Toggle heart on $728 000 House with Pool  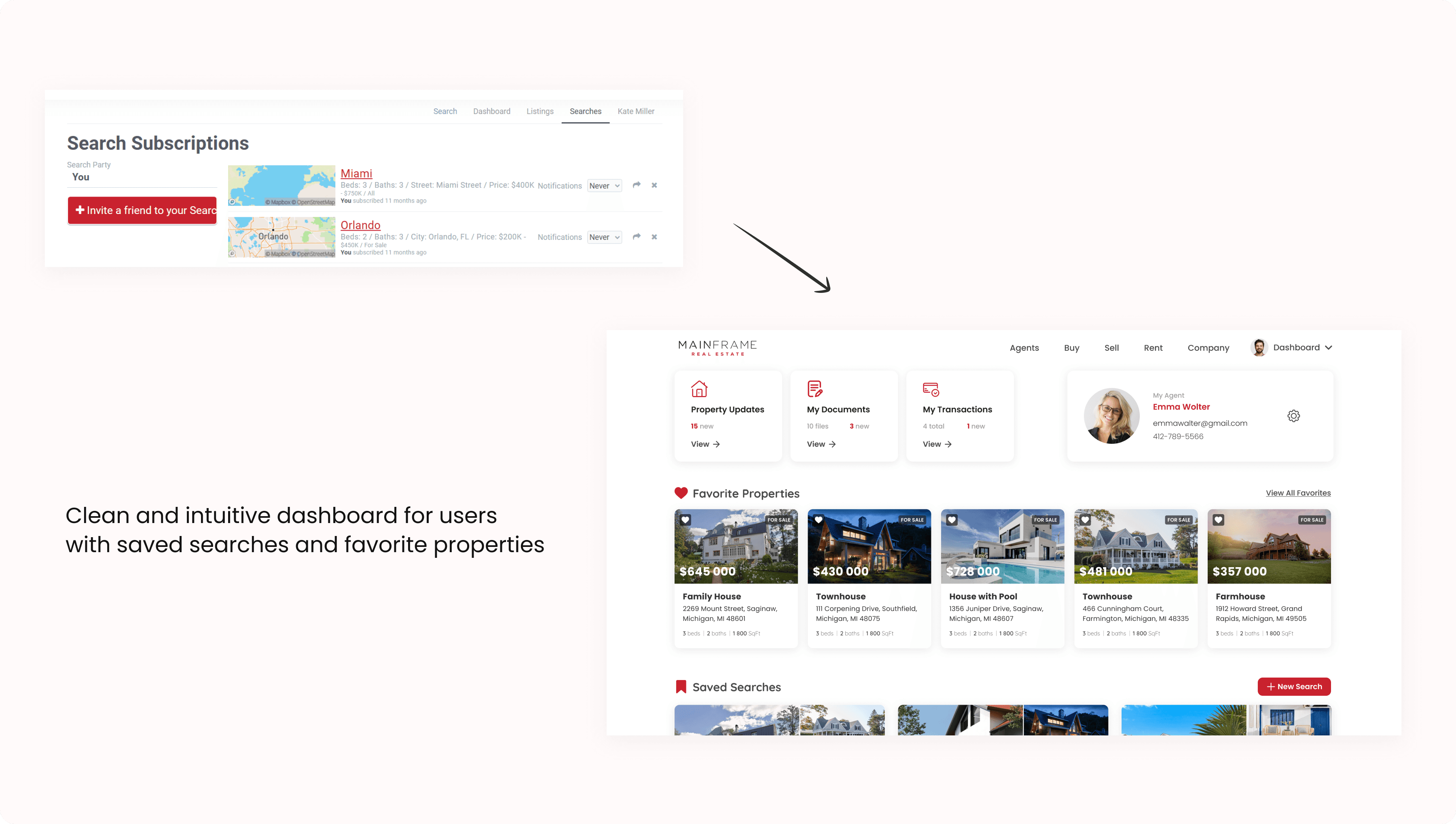point(951,520)
